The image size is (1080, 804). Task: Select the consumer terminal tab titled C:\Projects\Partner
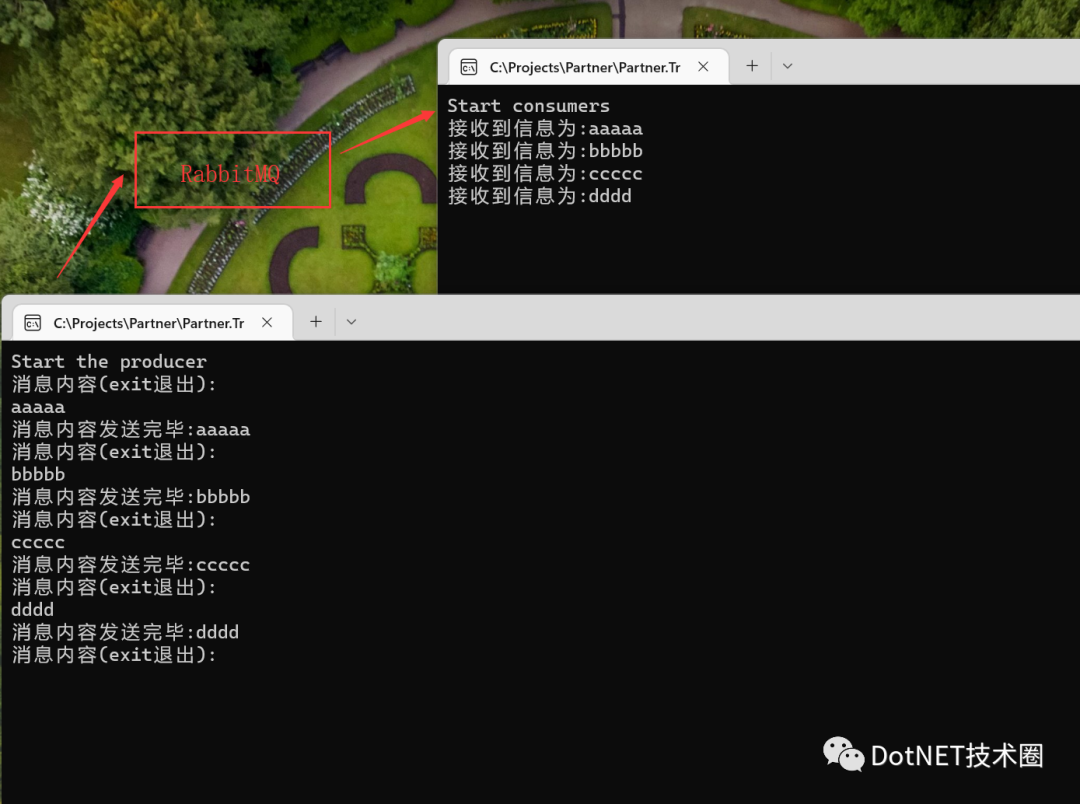[x=590, y=67]
